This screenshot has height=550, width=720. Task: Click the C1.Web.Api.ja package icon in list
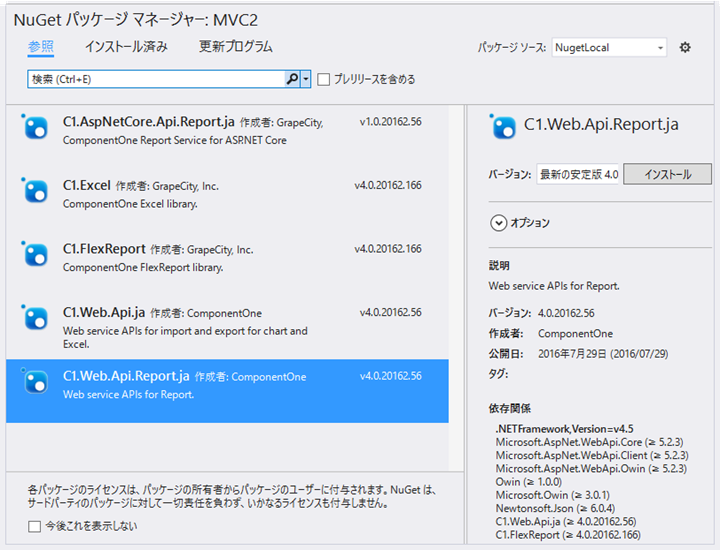click(x=36, y=318)
